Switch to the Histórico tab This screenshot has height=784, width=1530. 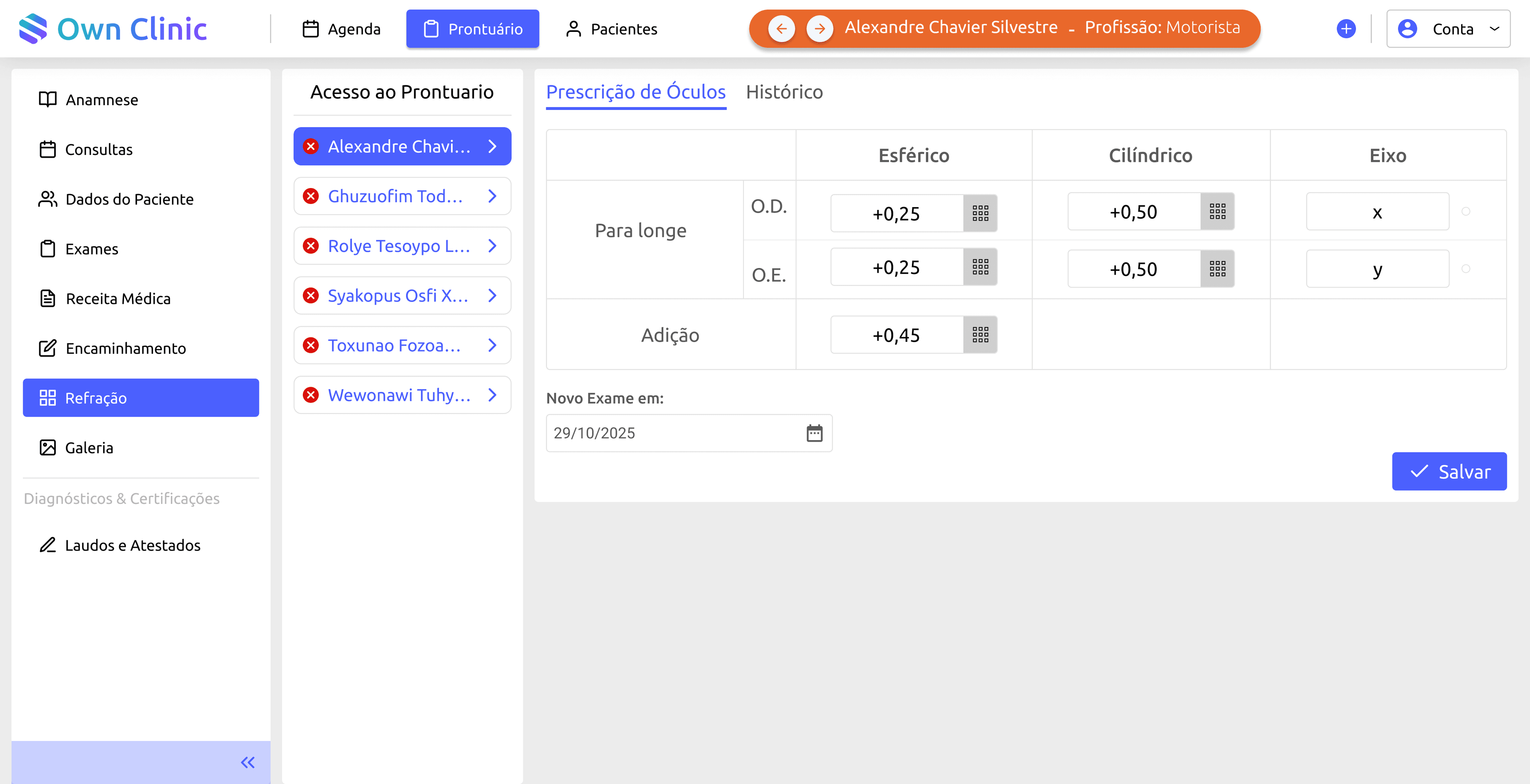pos(784,92)
